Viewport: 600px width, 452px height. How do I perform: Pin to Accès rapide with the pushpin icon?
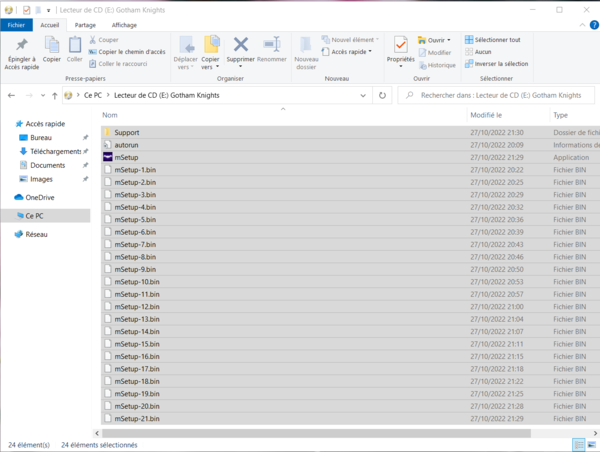22,53
